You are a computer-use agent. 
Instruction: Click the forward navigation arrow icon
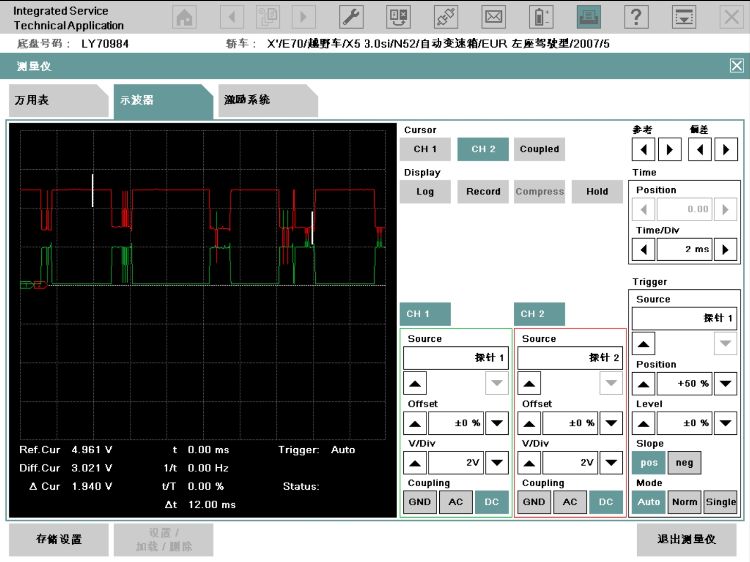point(303,17)
